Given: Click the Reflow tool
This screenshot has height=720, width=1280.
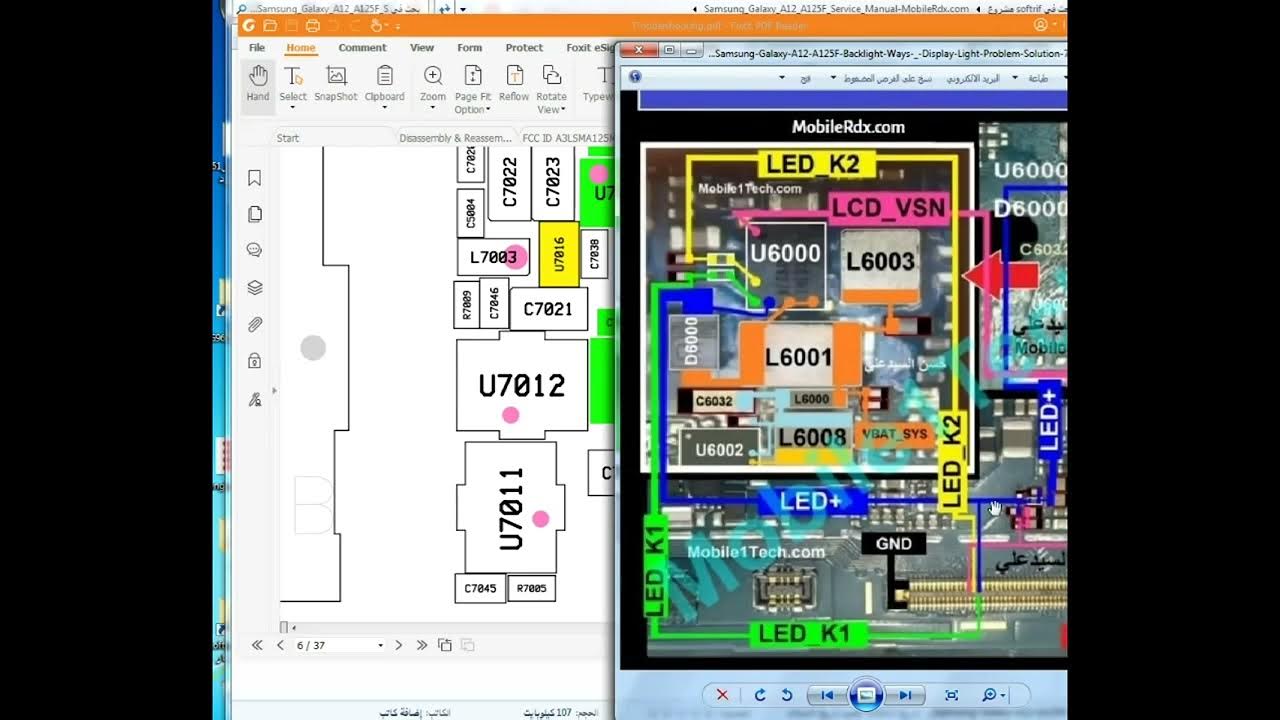Looking at the screenshot, I should coord(514,84).
